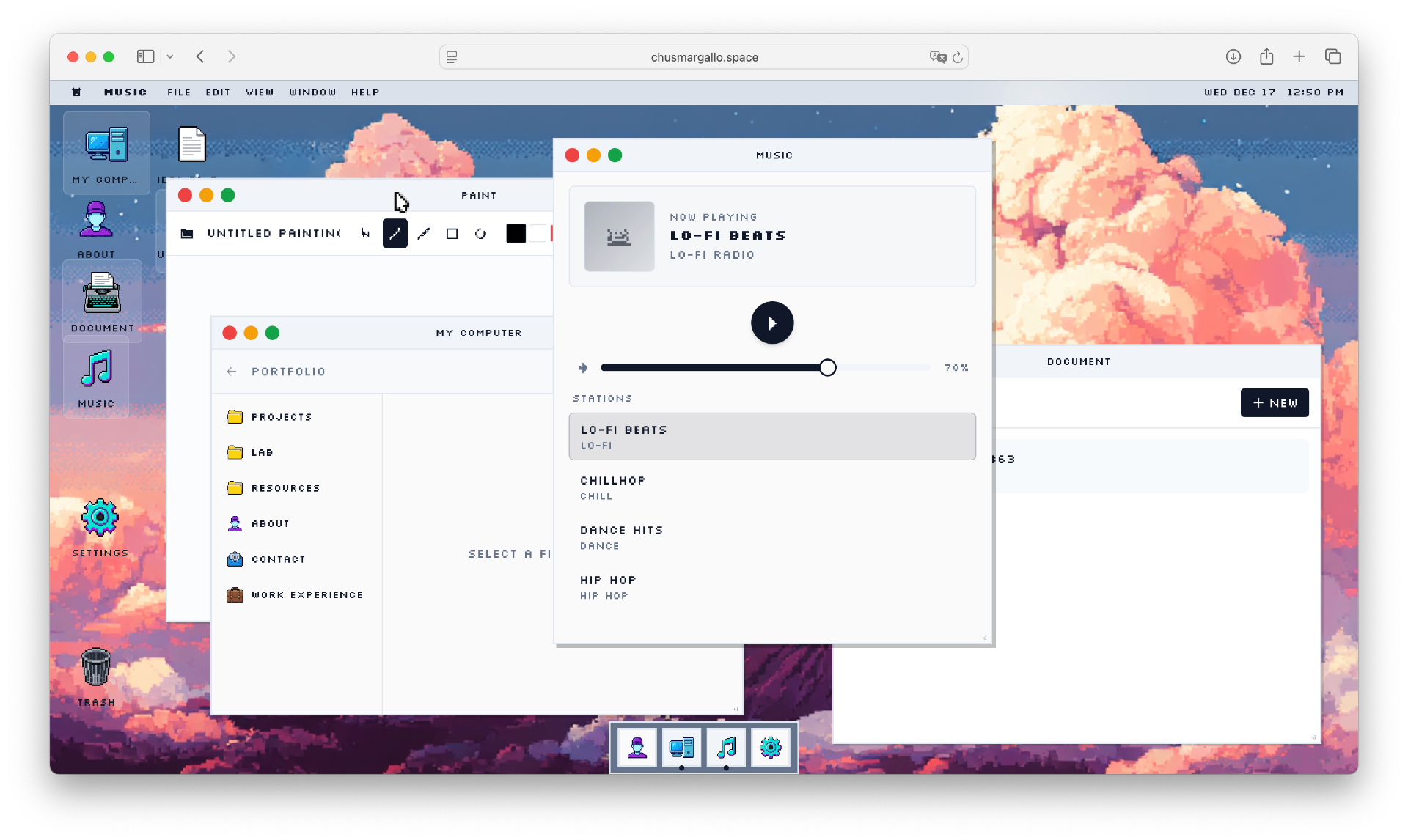Create a new document with the New button
1408x840 pixels.
point(1274,402)
